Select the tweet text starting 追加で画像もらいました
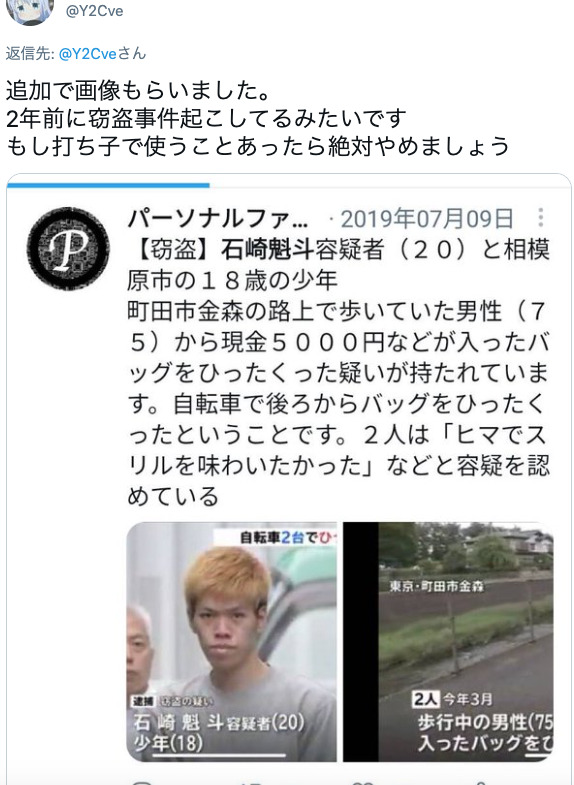Viewport: 574px width, 785px height. (257, 119)
